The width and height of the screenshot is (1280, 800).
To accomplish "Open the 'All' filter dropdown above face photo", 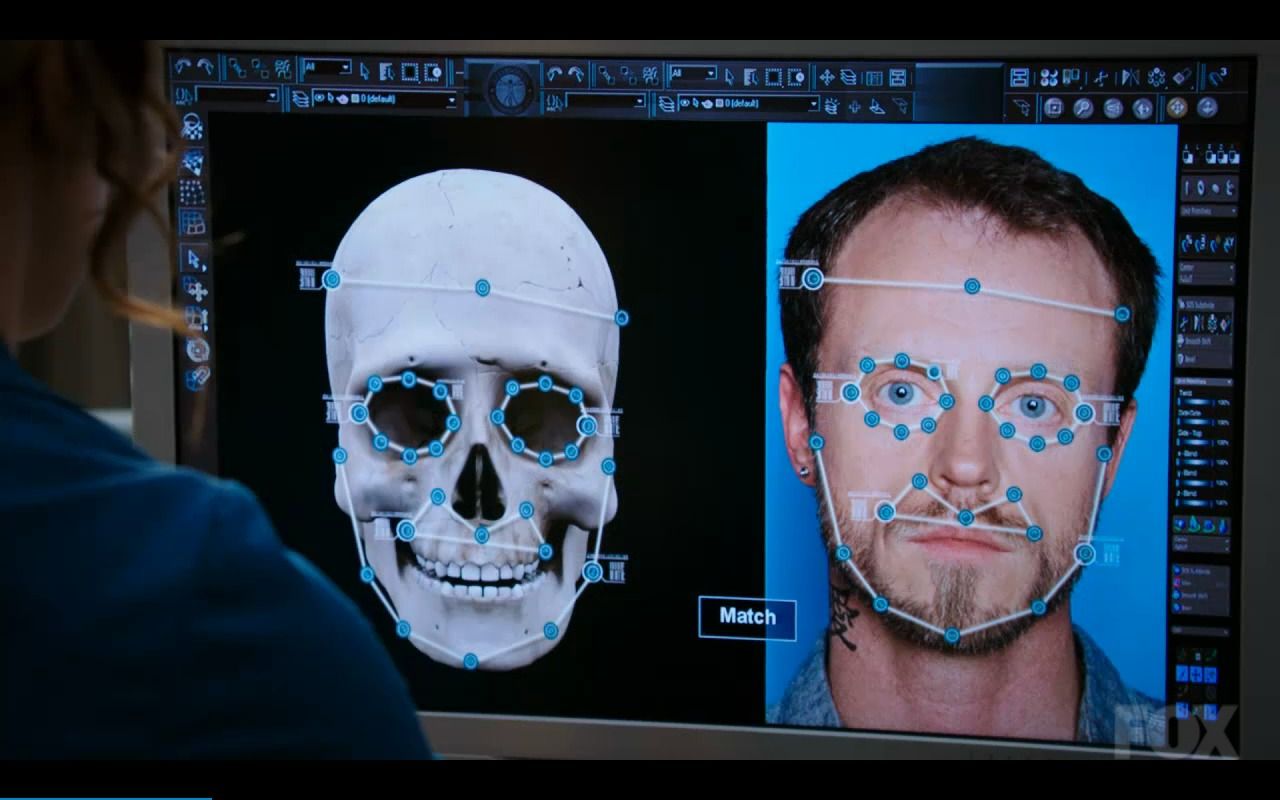I will point(694,73).
